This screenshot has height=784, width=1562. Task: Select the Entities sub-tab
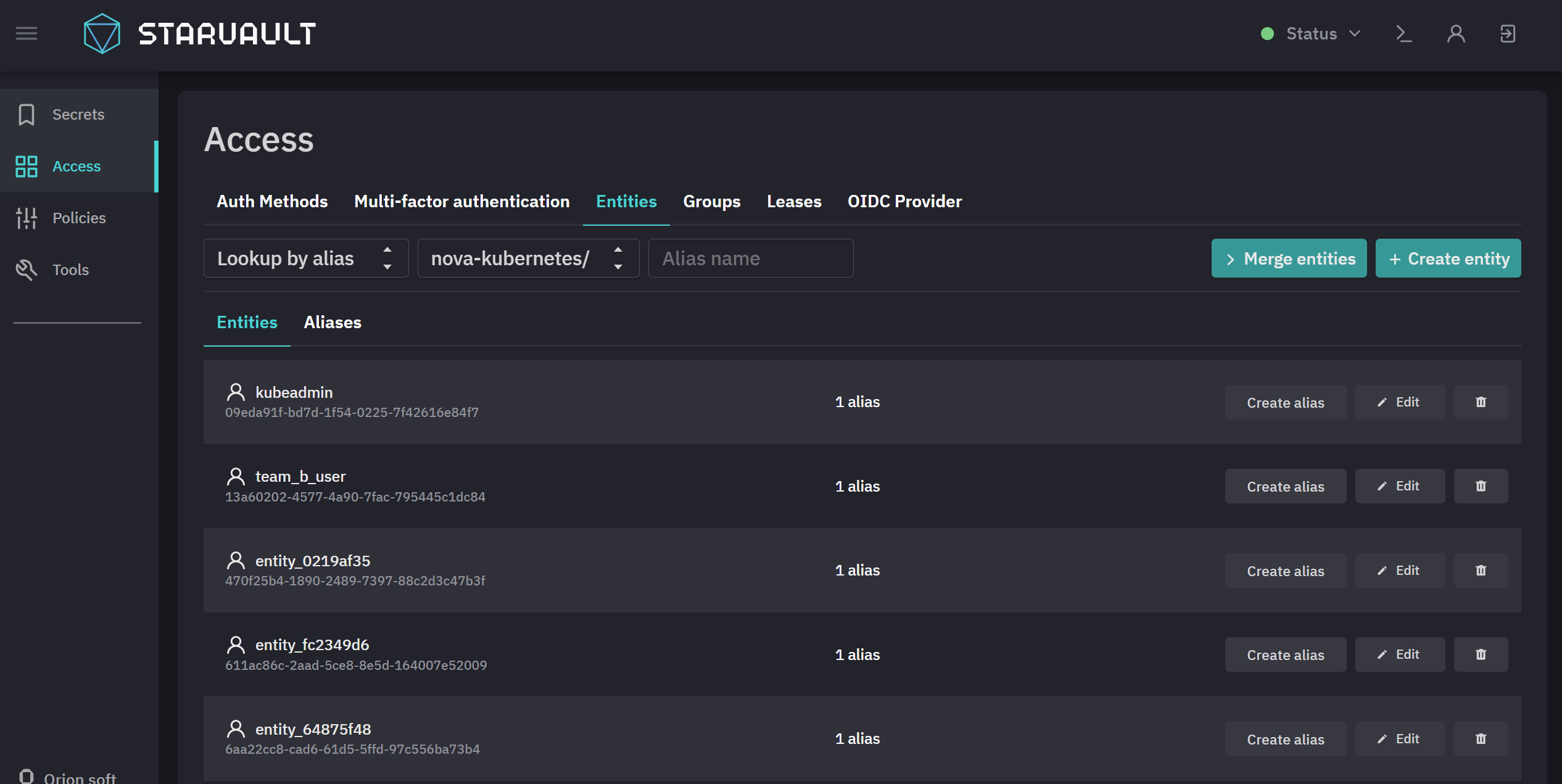[x=247, y=323]
